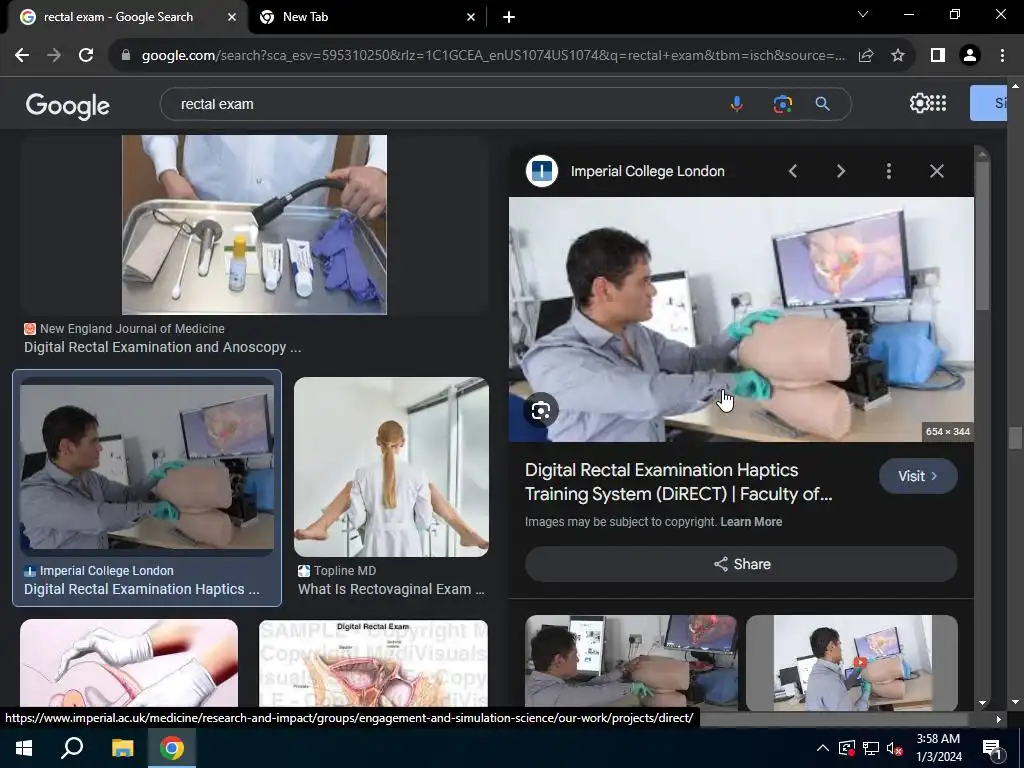The image size is (1024, 768).
Task: Share this page via address bar icon
Action: tap(866, 56)
